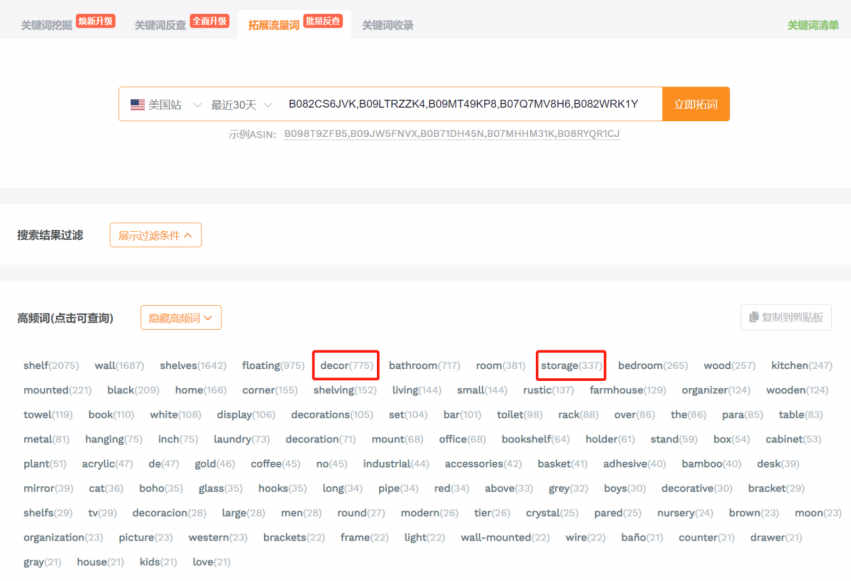Click high-frequency word bathroom(717)
This screenshot has width=851, height=581.
coord(424,365)
